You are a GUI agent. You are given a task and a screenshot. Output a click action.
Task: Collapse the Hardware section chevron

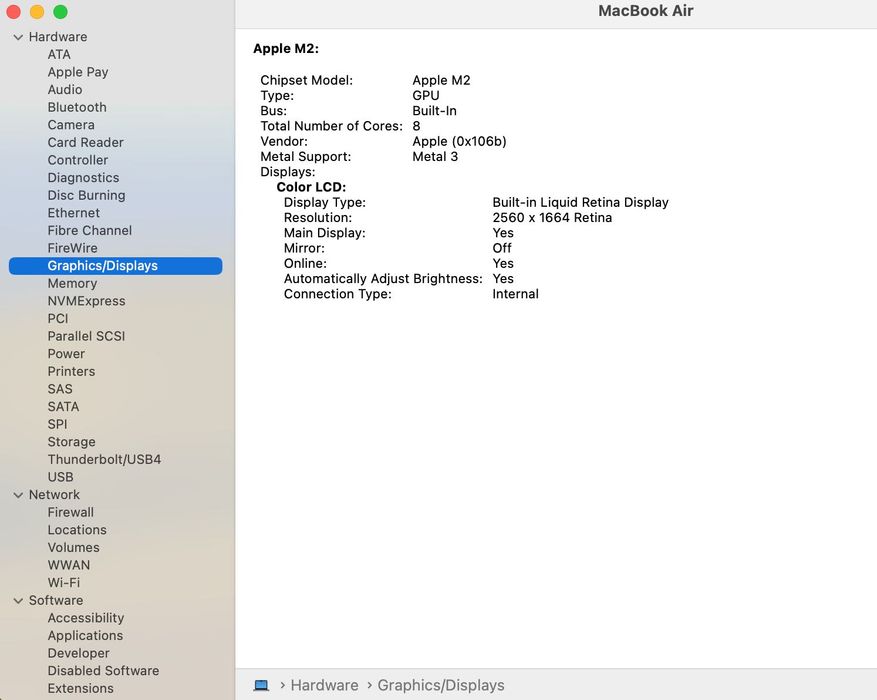18,37
